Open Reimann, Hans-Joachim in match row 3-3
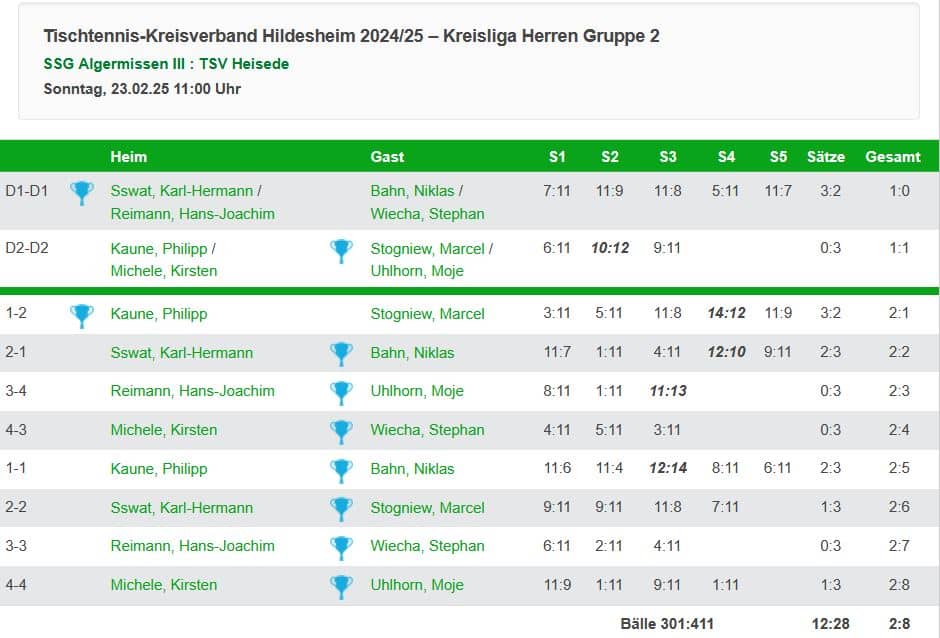Image resolution: width=940 pixels, height=638 pixels. [192, 546]
